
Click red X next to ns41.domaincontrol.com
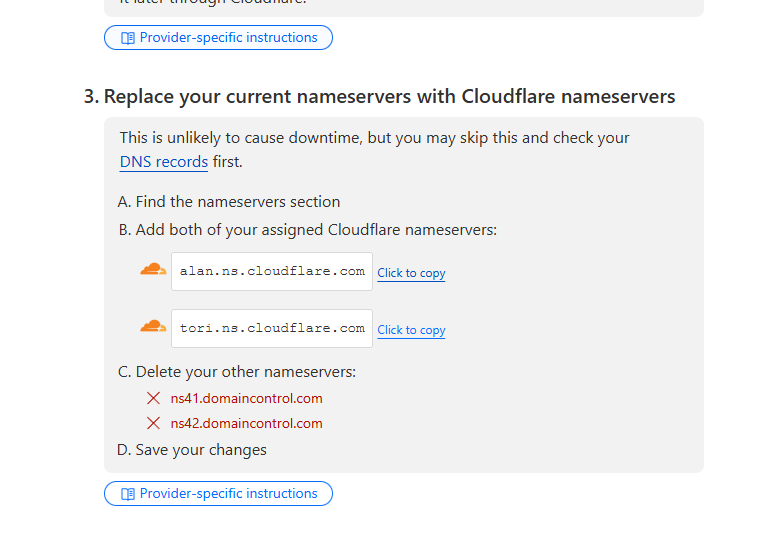[x=154, y=398]
